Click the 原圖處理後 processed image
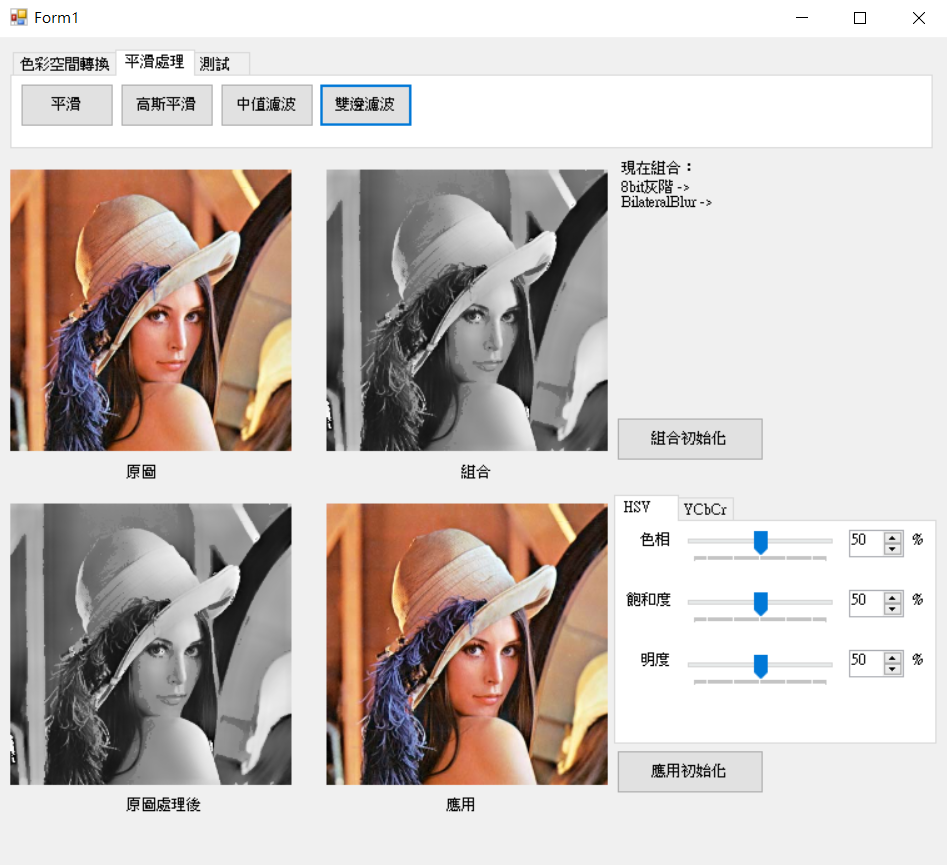Image resolution: width=947 pixels, height=865 pixels. pos(151,644)
